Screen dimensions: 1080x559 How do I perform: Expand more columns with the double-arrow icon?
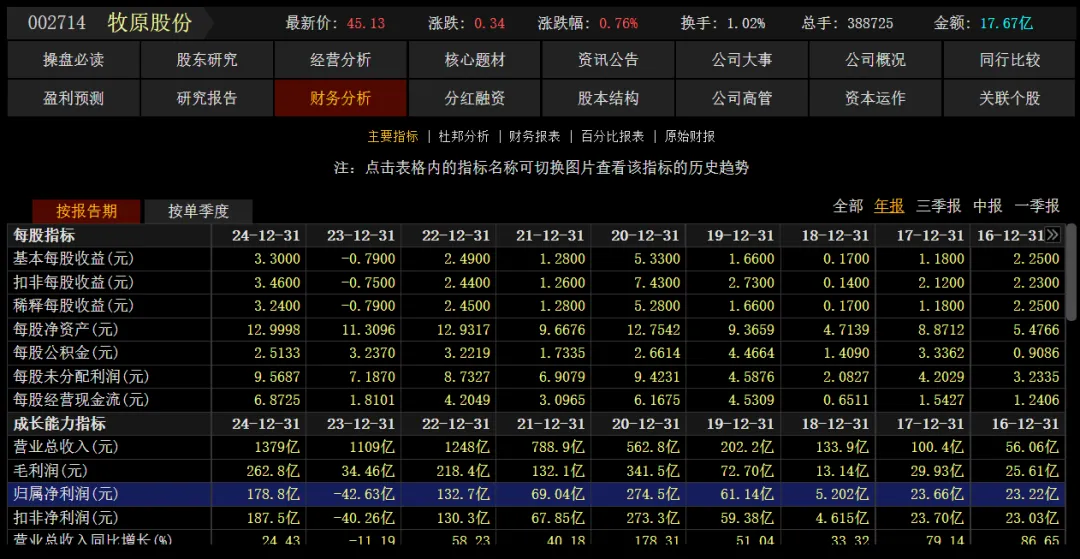tap(1052, 235)
